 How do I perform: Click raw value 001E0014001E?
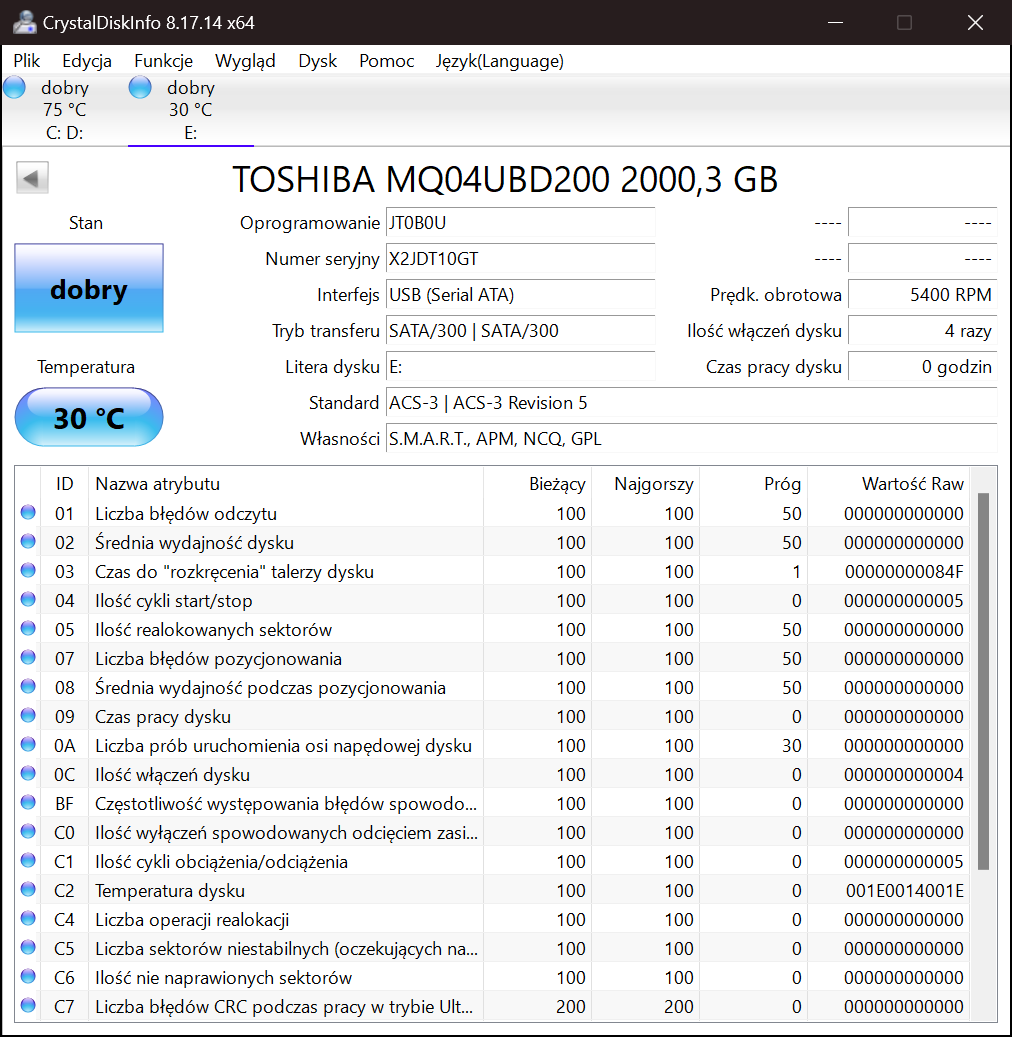point(904,891)
